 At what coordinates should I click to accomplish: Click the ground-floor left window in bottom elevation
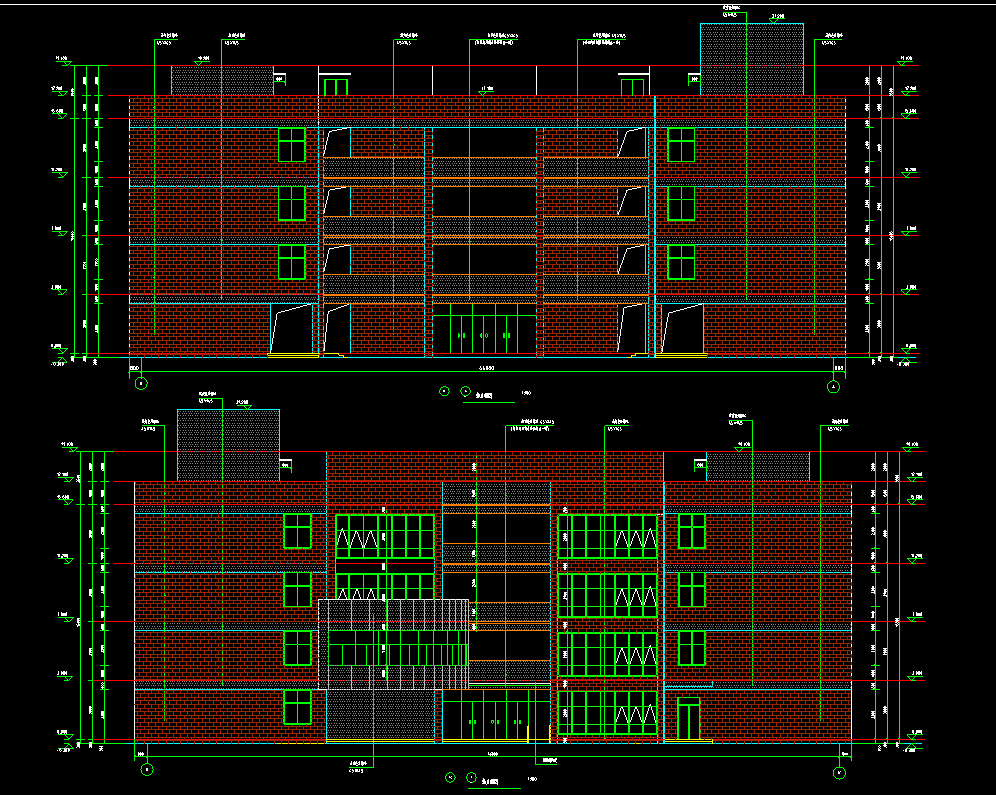point(297,707)
